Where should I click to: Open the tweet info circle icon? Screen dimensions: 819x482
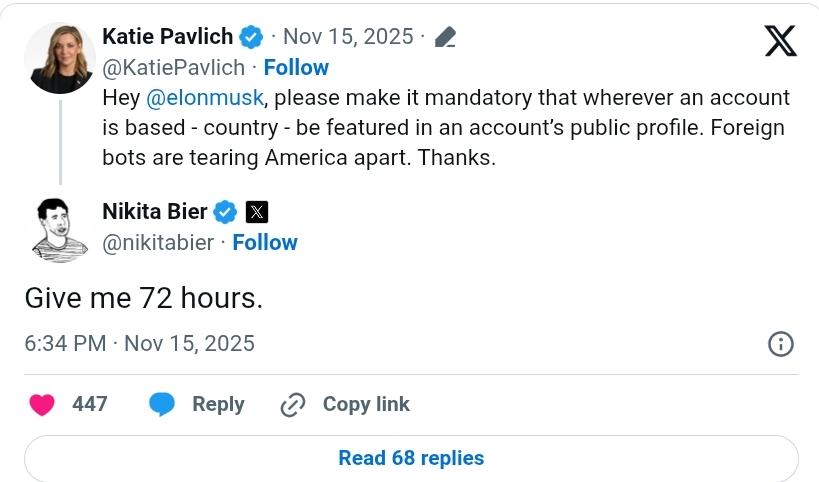pos(780,344)
